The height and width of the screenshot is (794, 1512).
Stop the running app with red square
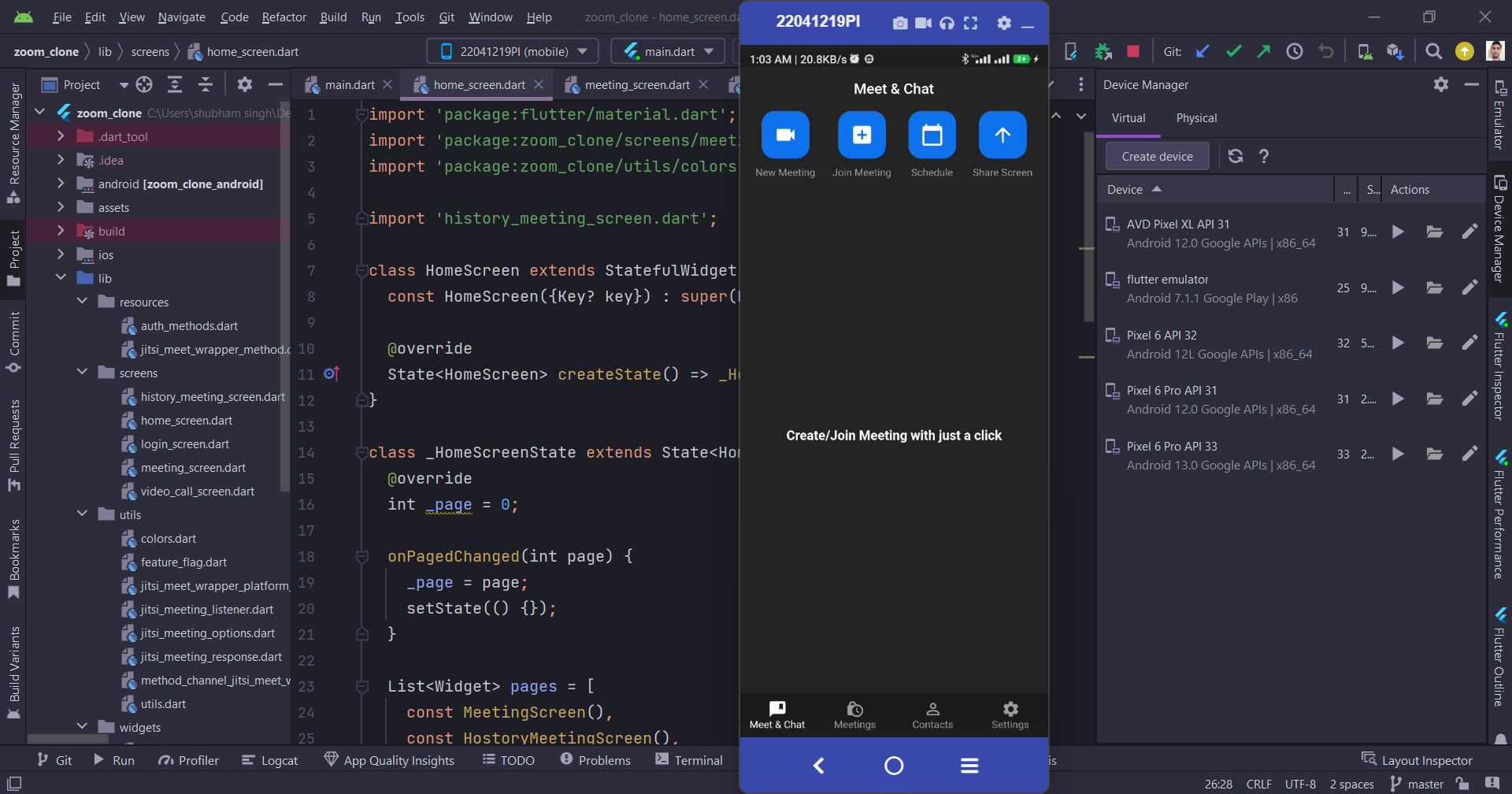click(x=1133, y=51)
